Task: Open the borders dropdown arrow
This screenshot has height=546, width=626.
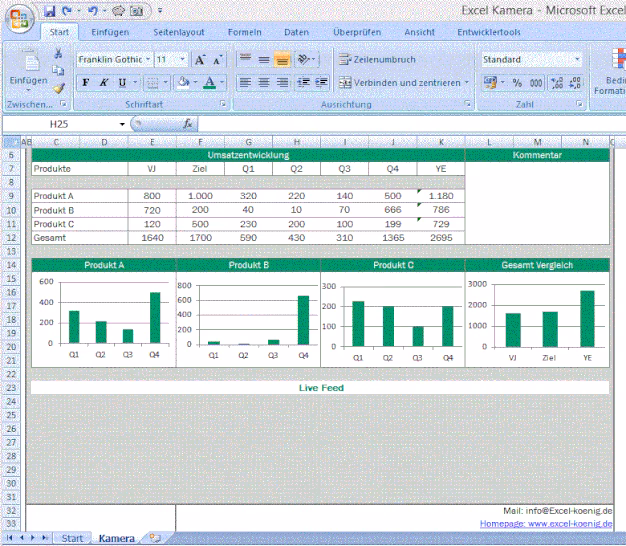Action: pyautogui.click(x=165, y=83)
